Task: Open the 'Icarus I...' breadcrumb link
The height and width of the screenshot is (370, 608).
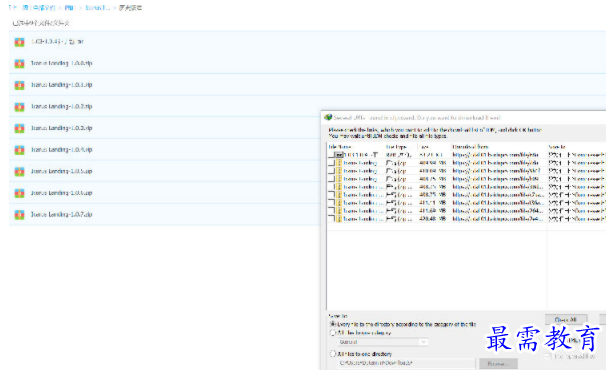Action: pyautogui.click(x=98, y=8)
